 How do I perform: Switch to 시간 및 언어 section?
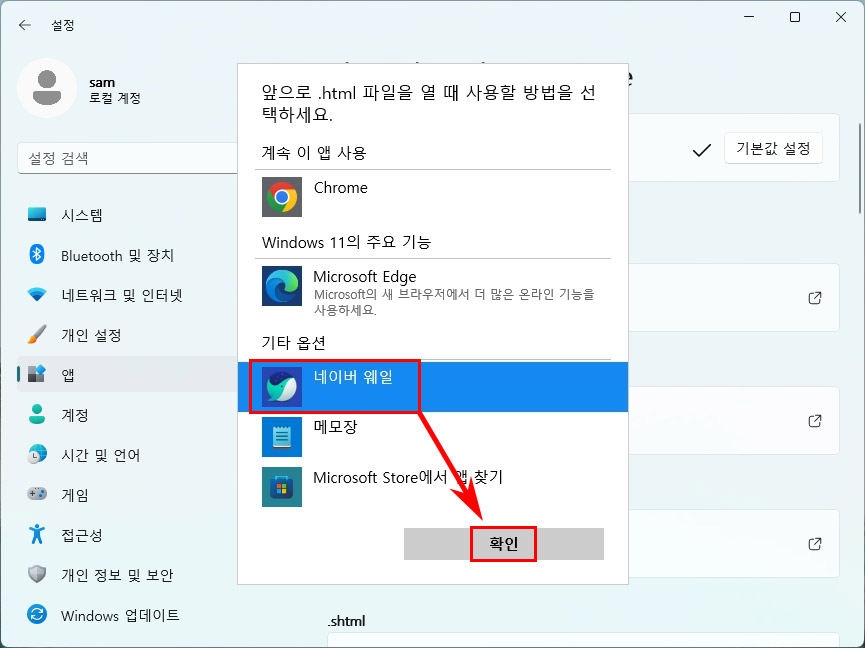pos(36,455)
